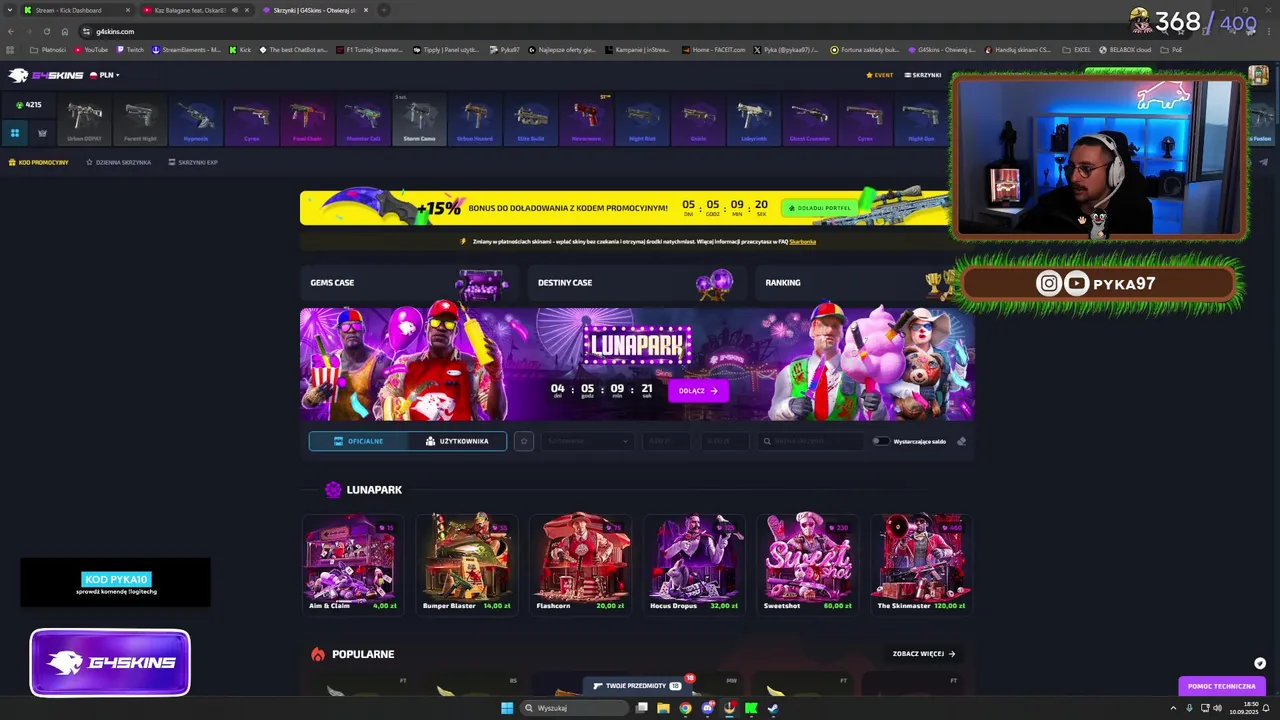Click ZOBACZ WIĘCEJ link in Popularne
The image size is (1280, 720).
(x=924, y=654)
